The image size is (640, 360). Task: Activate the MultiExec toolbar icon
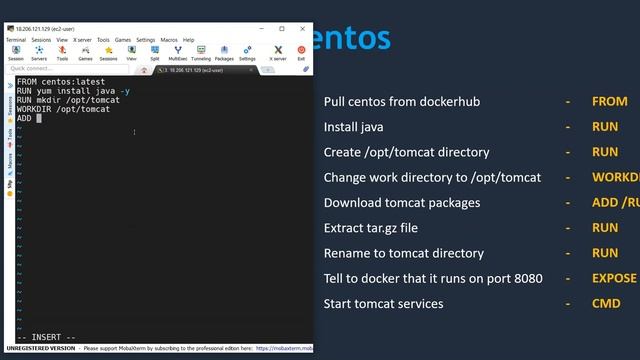[x=178, y=53]
